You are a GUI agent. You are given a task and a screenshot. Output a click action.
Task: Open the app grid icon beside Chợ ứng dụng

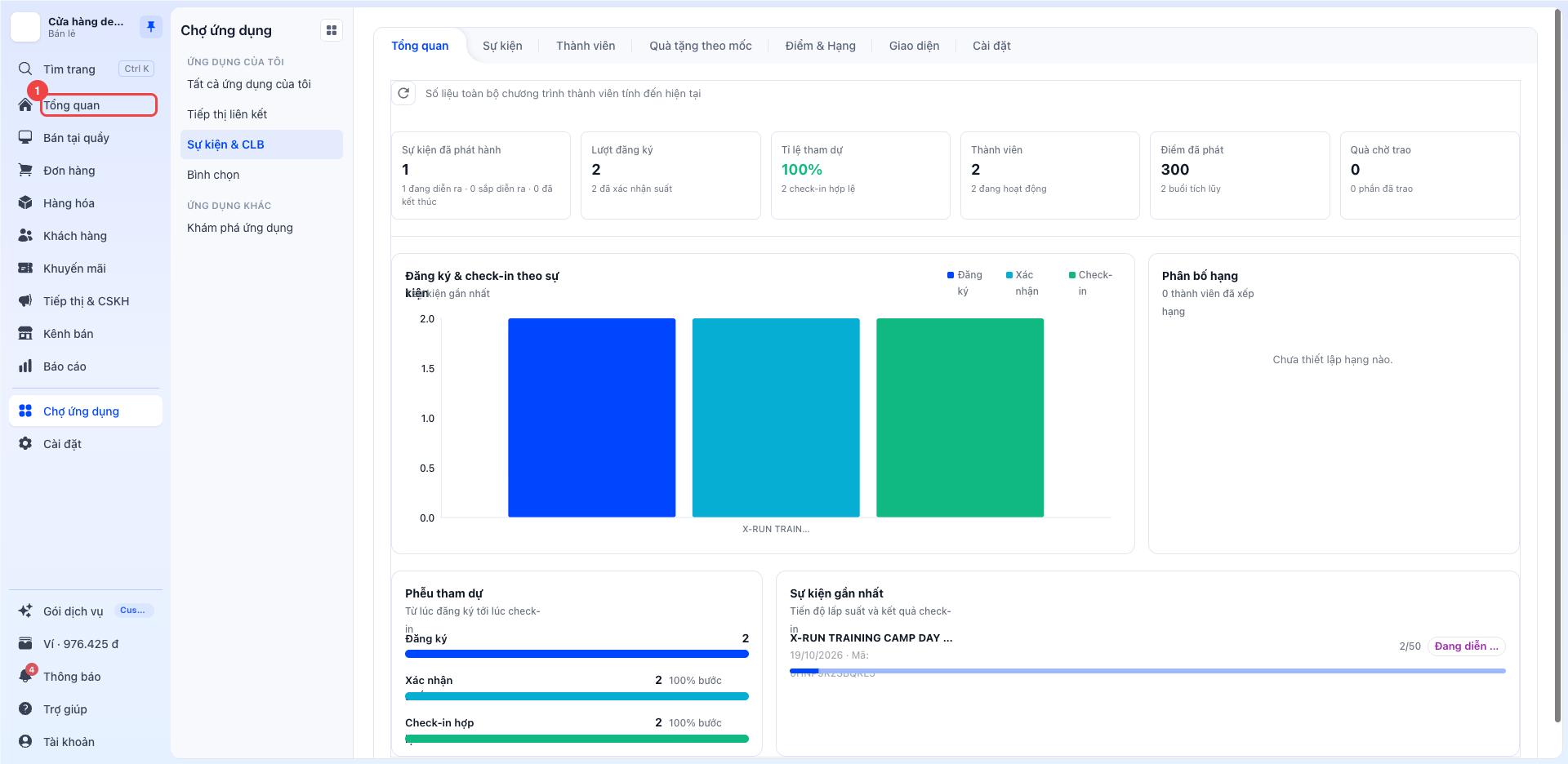click(x=332, y=30)
